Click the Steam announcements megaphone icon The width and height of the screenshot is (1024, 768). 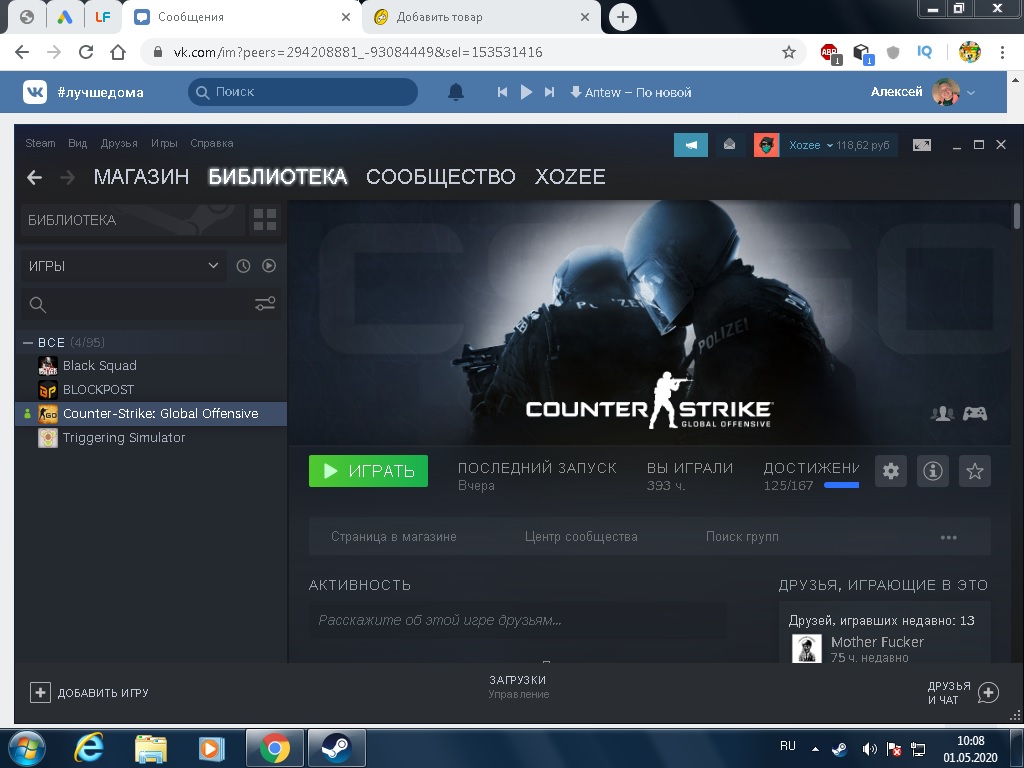[x=690, y=145]
